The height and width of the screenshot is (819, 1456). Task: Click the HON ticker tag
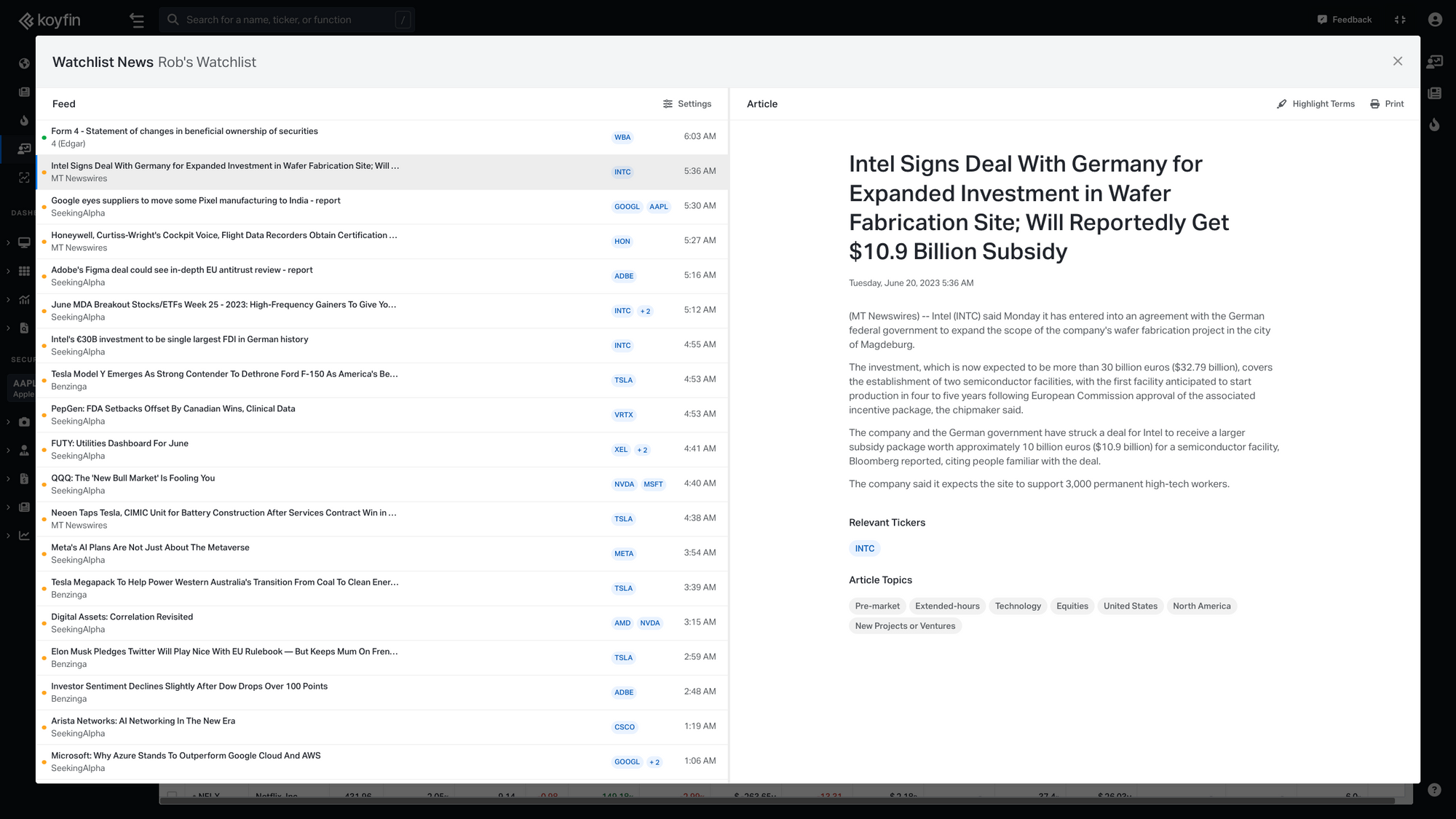pos(622,242)
